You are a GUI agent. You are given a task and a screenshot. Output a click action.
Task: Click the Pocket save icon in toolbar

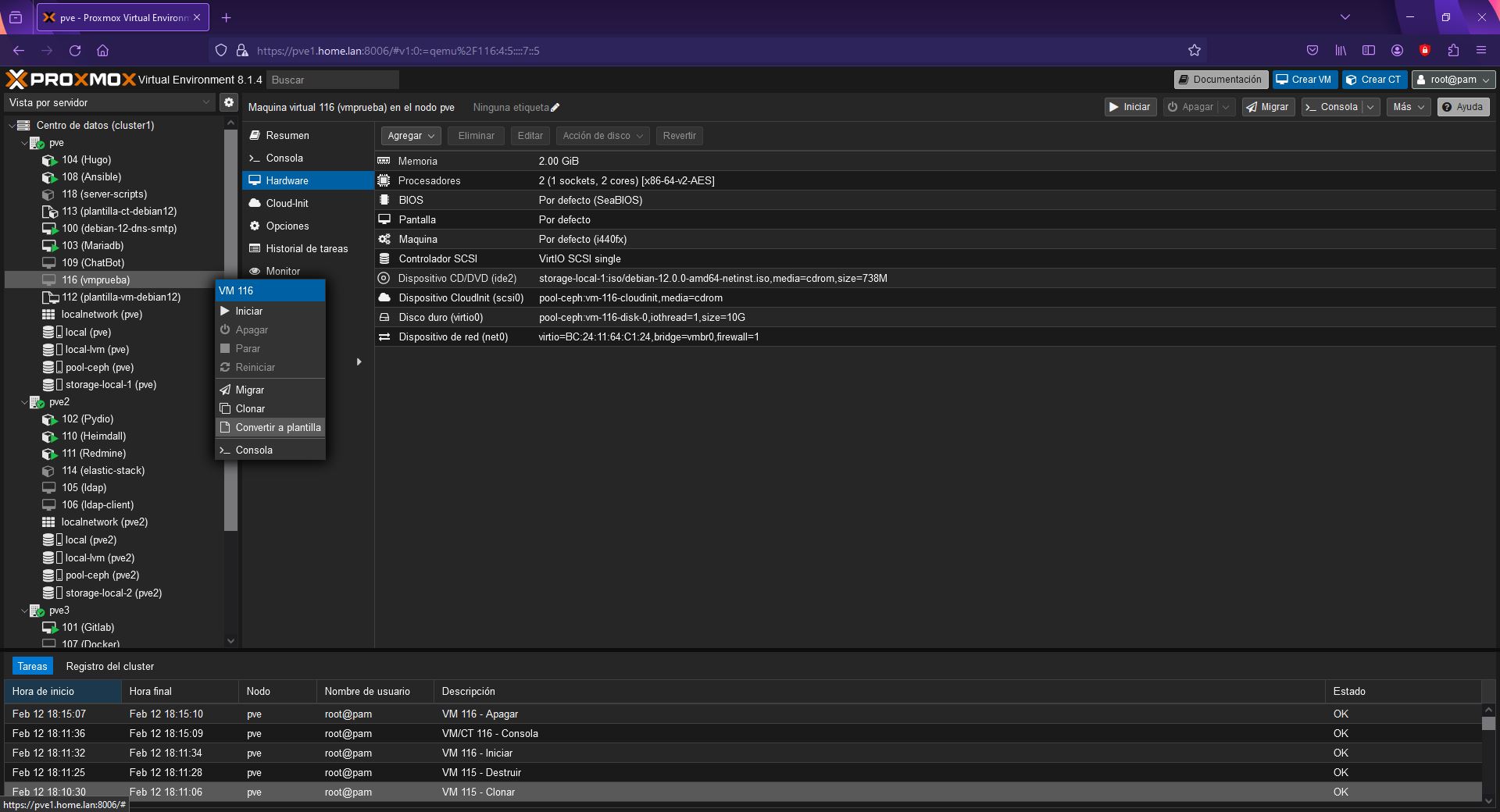pyautogui.click(x=1312, y=51)
